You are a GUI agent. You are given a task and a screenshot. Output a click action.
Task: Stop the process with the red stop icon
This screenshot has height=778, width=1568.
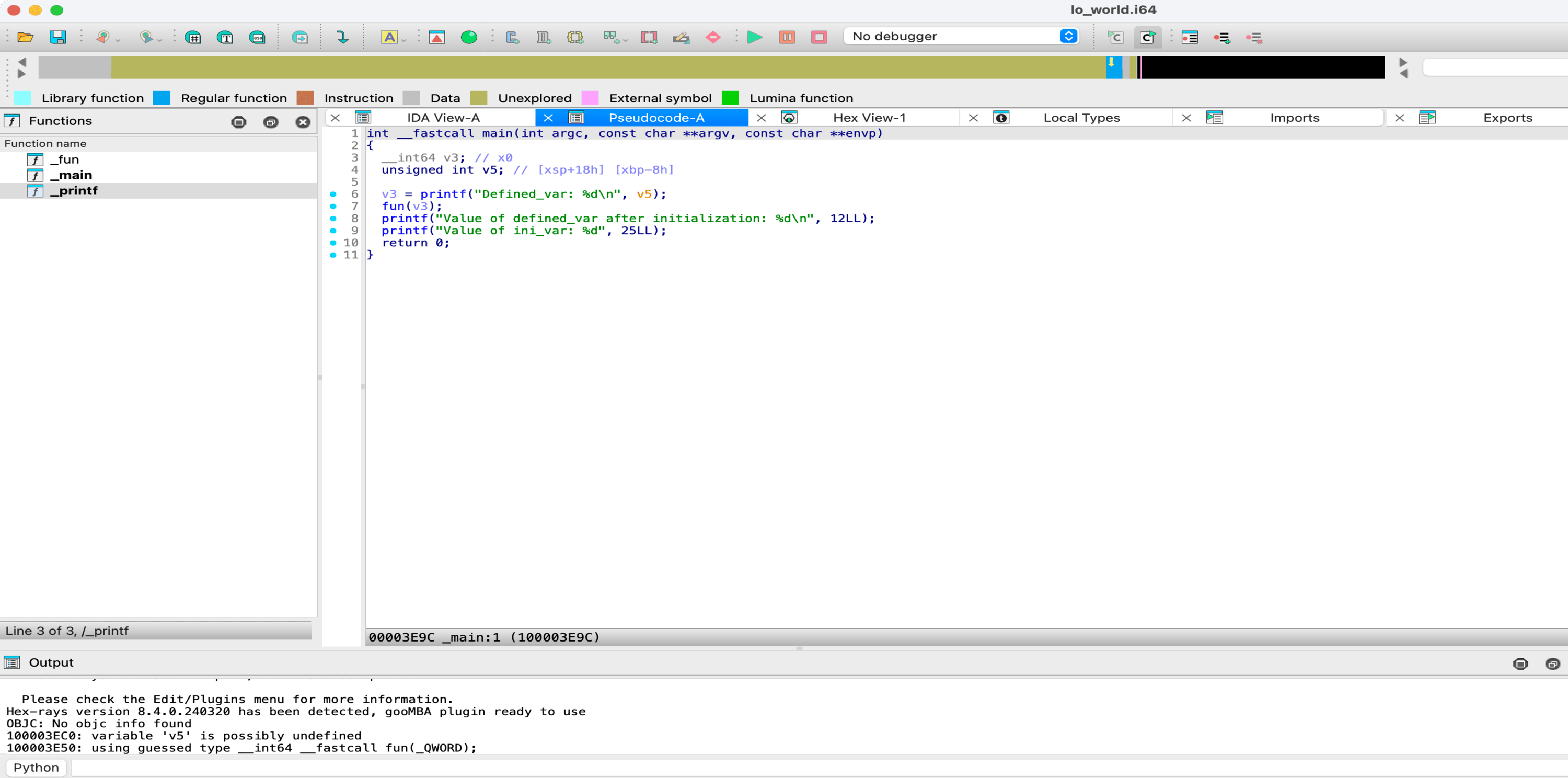click(x=818, y=37)
